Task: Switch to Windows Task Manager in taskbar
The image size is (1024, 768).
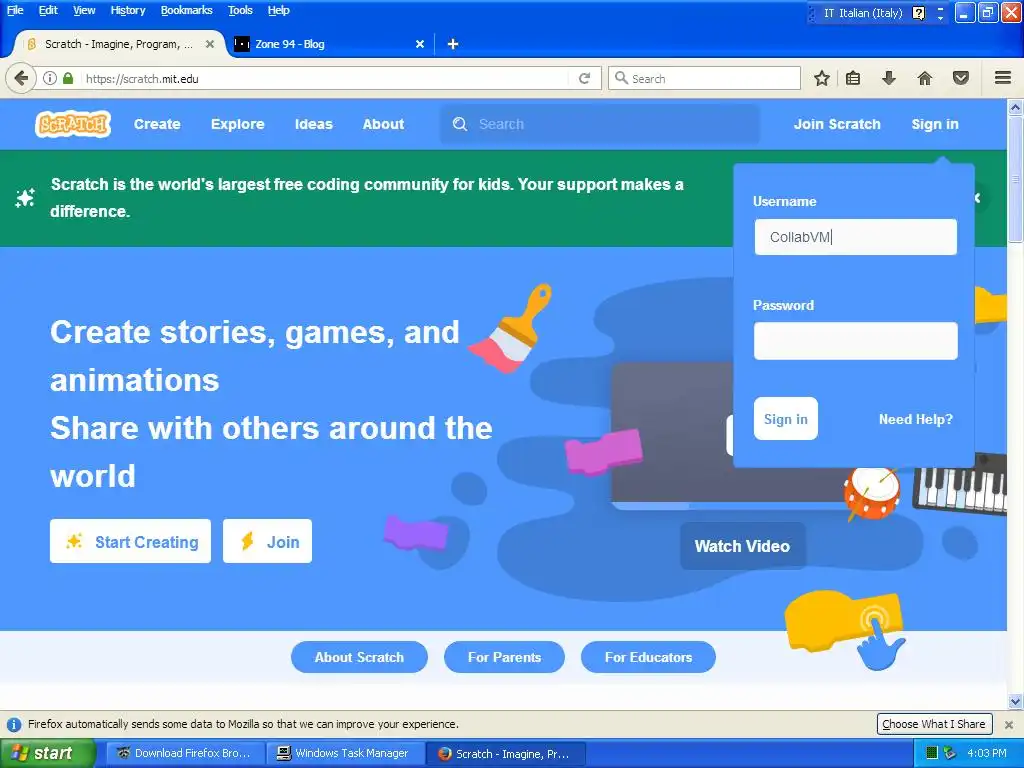Action: tap(346, 753)
